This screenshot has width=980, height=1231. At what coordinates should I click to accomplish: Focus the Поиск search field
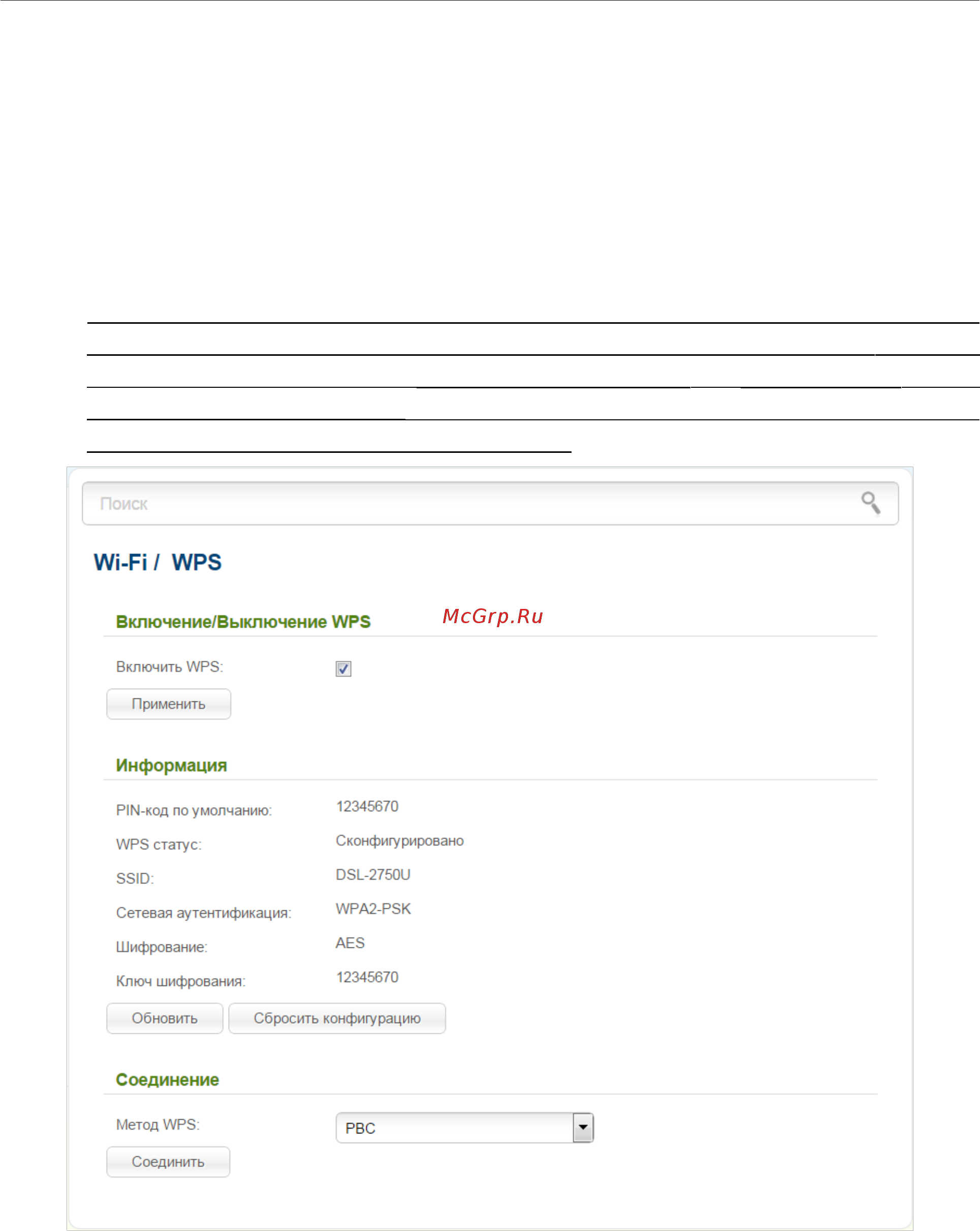click(x=490, y=503)
